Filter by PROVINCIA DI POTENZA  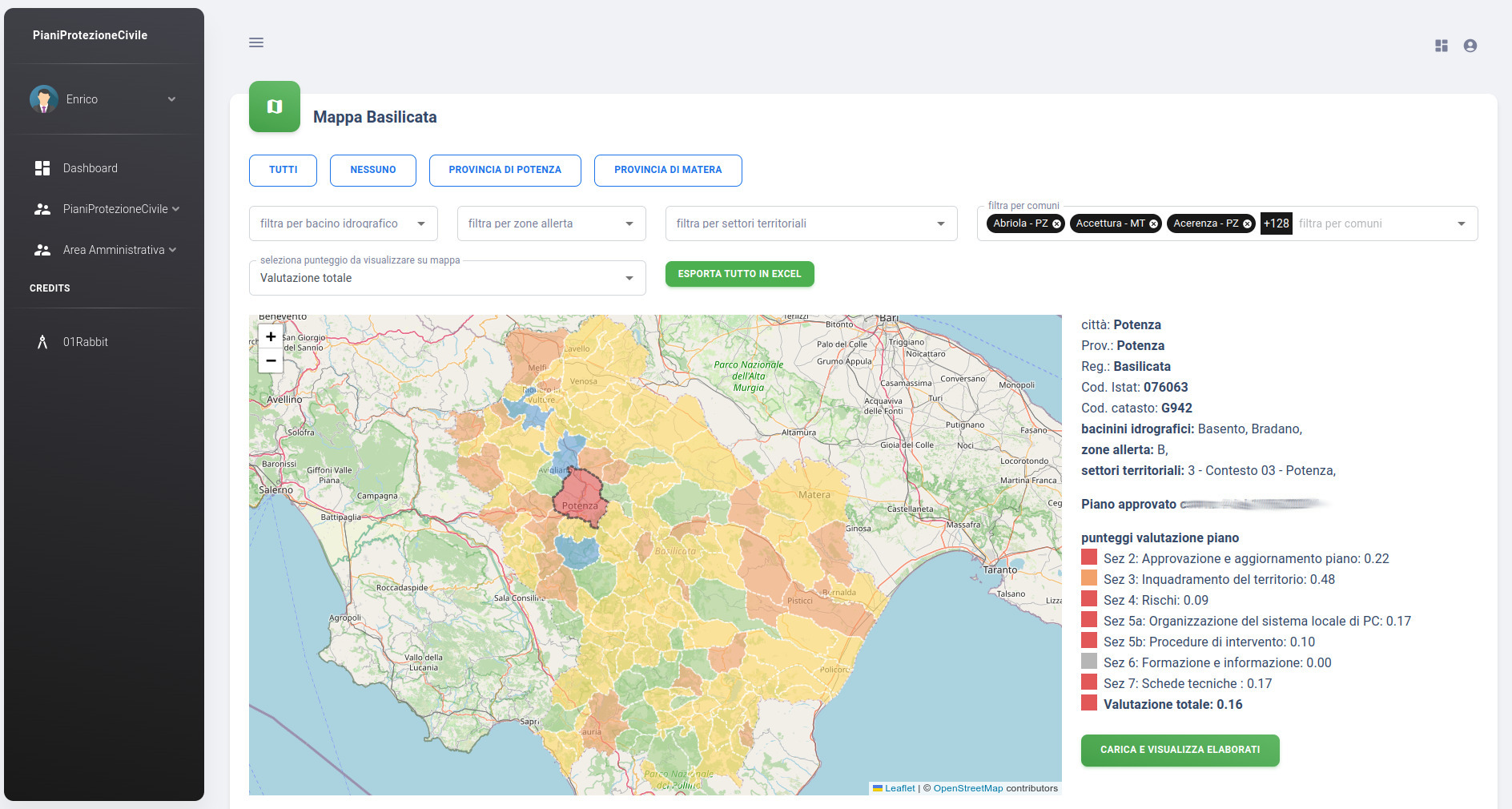pos(505,171)
